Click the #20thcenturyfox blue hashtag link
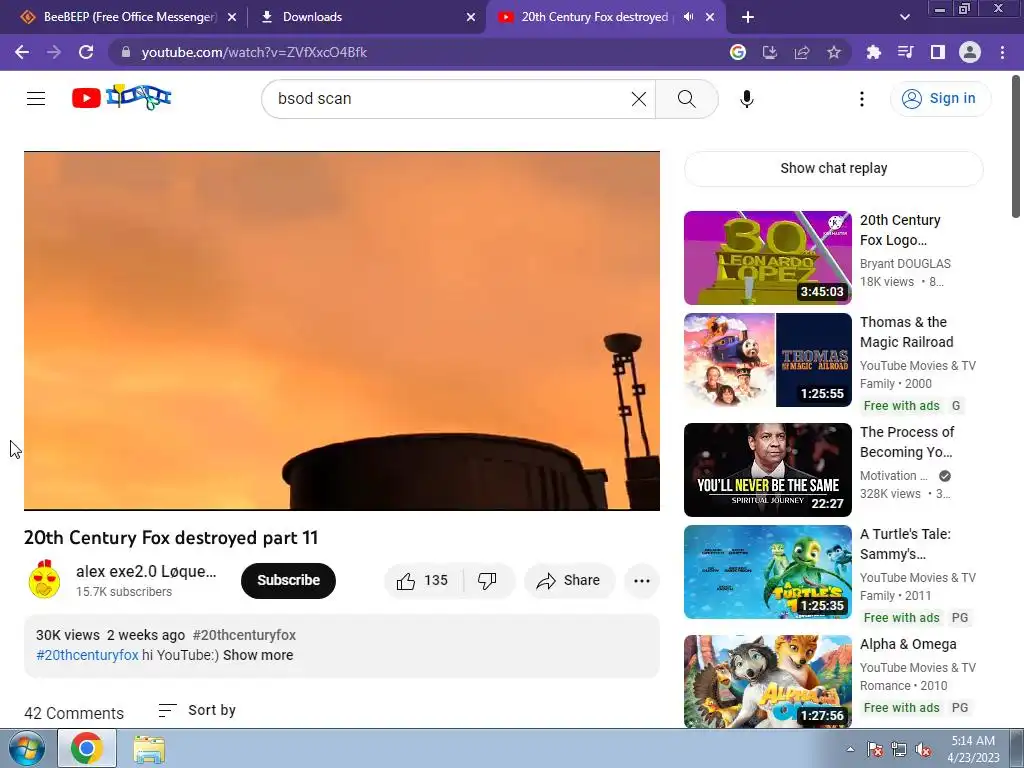The width and height of the screenshot is (1024, 768). pyautogui.click(x=87, y=655)
